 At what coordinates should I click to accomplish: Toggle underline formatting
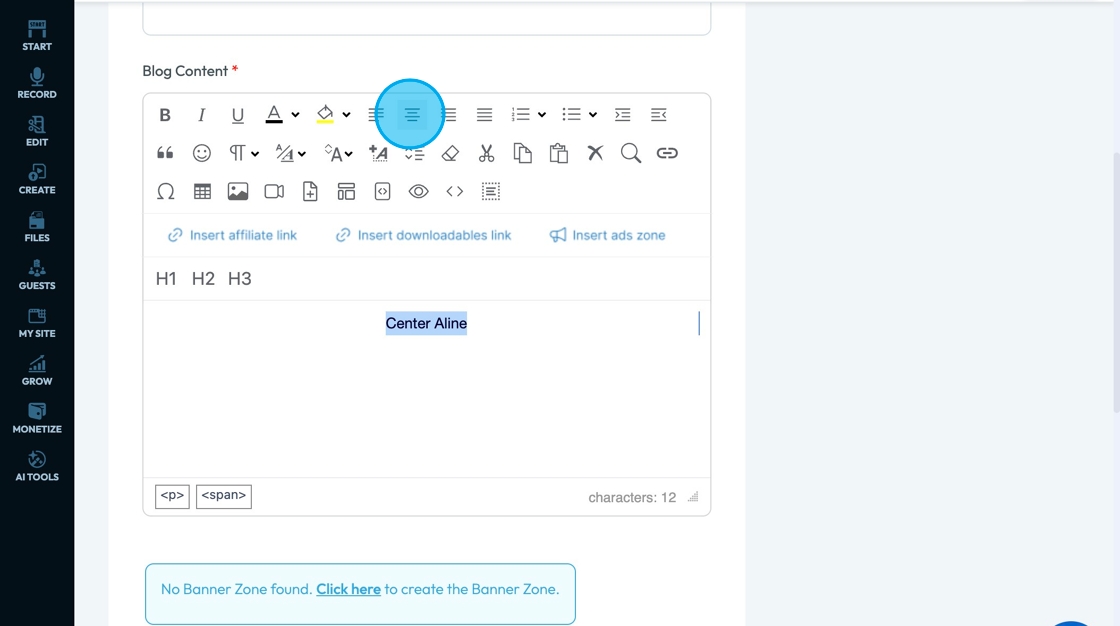(x=238, y=115)
